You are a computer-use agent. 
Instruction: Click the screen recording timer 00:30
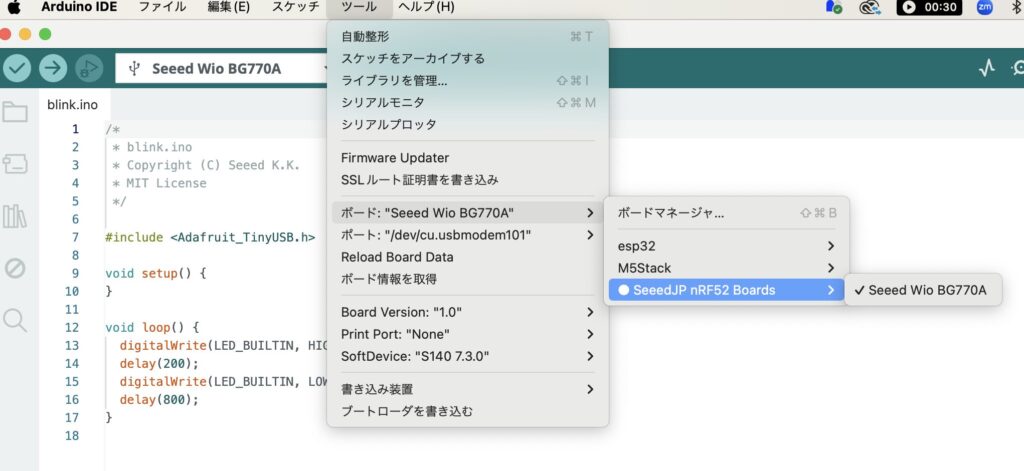[x=929, y=7]
